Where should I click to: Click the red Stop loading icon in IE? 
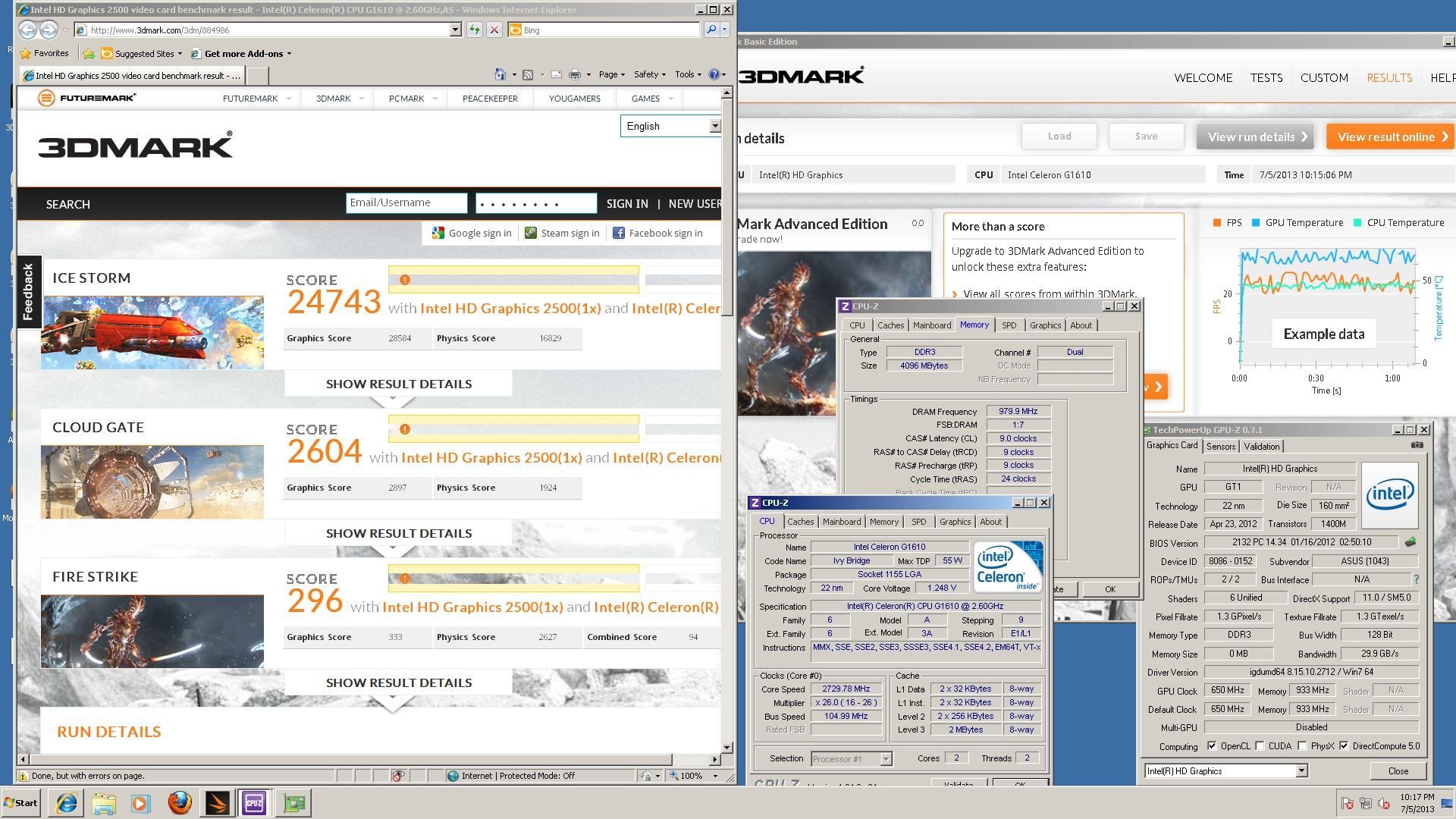click(494, 30)
